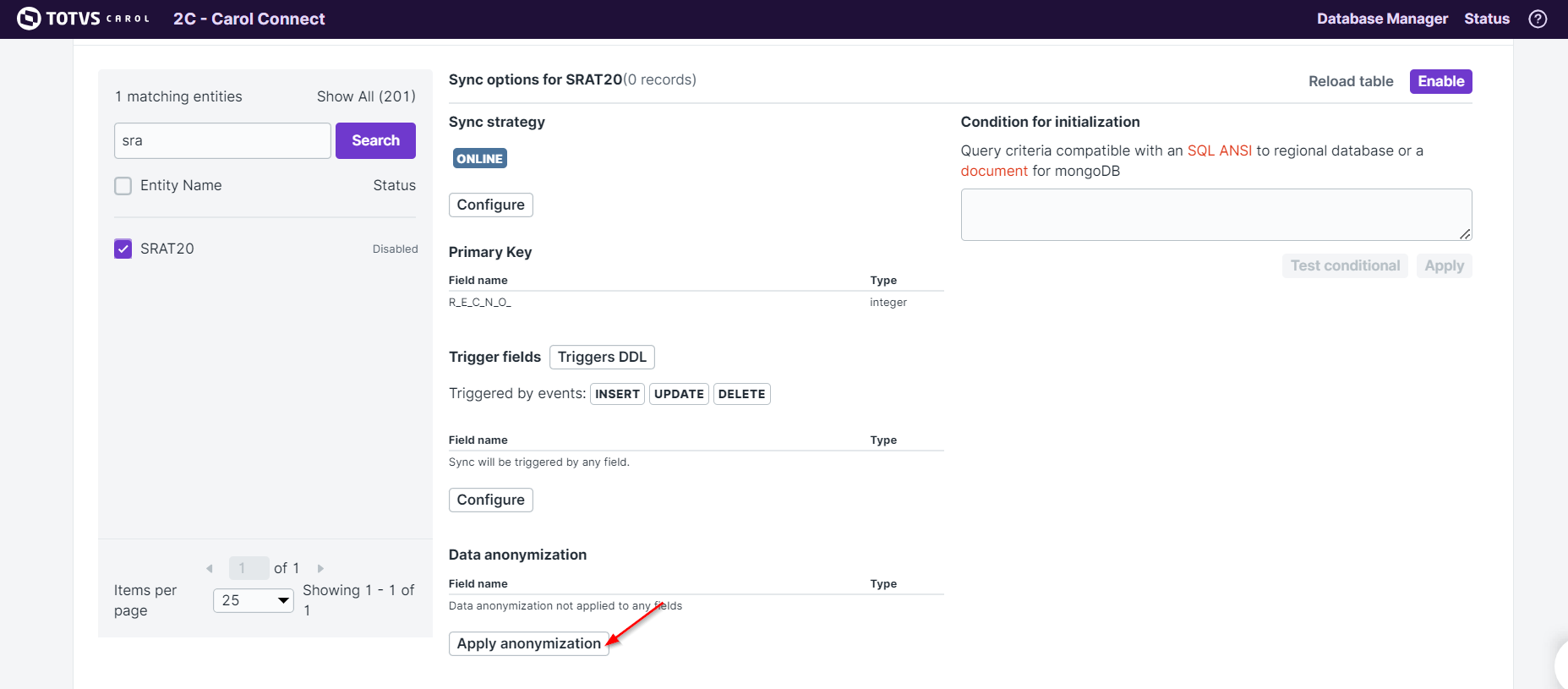The width and height of the screenshot is (1568, 689).
Task: Click Reload table
Action: tap(1350, 81)
